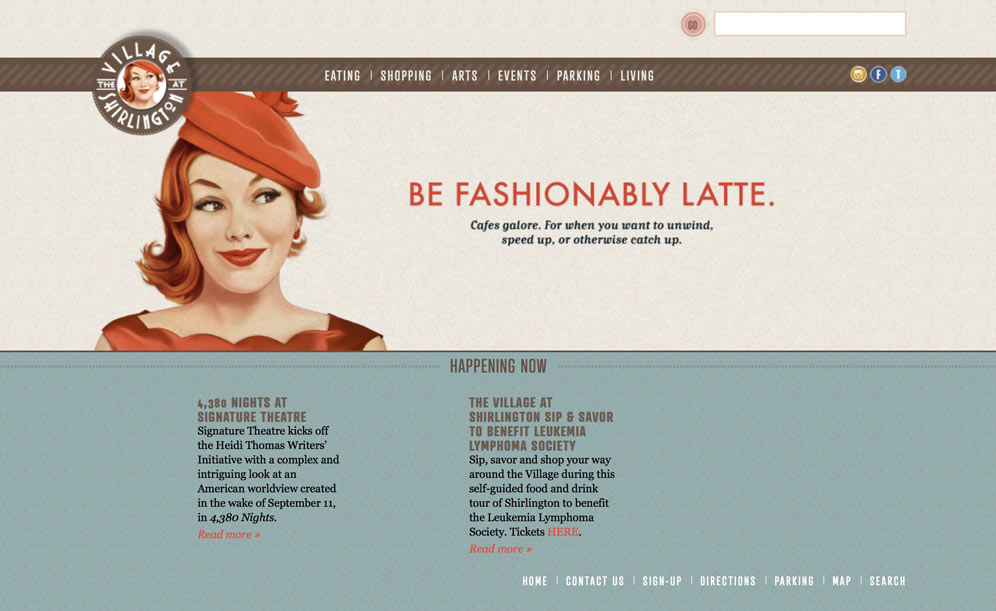Click the red HERE tickets link

pyautogui.click(x=563, y=532)
